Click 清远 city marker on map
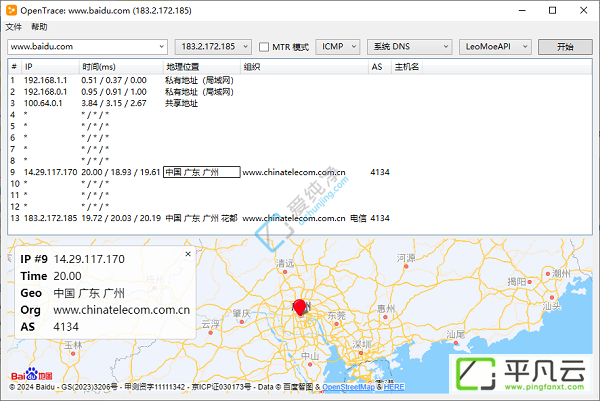Viewport: 600px width, 401px height. pyautogui.click(x=285, y=272)
